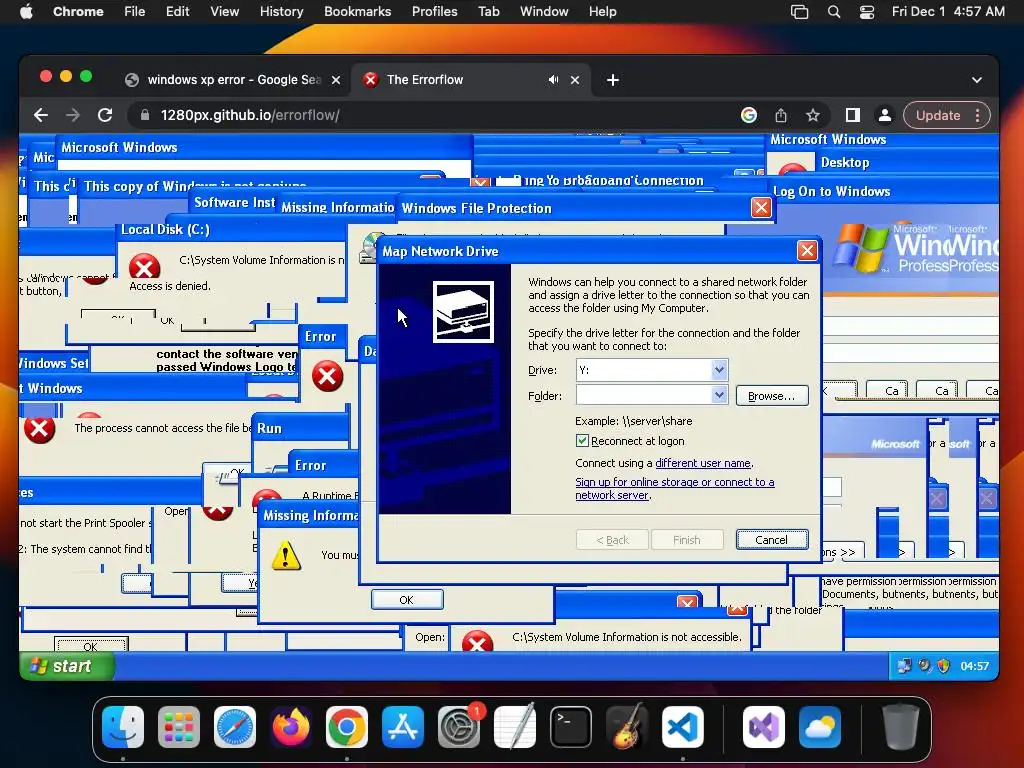Screen dimensions: 1024x768
Task: Click the Google icon in address bar
Action: (748, 115)
